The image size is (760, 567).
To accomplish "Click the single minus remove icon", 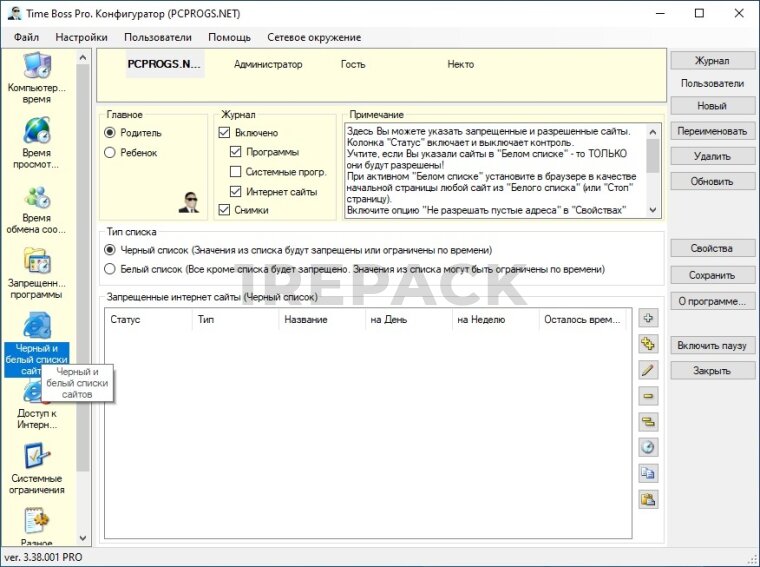I will pyautogui.click(x=648, y=396).
